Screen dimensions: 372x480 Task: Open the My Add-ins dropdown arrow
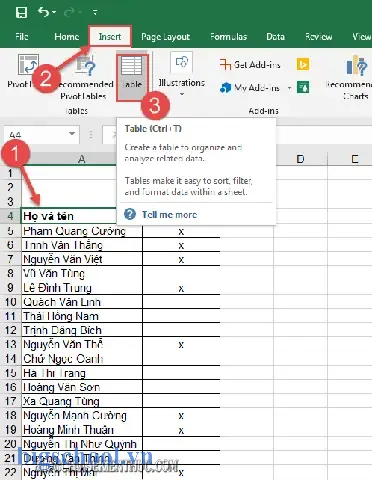coord(289,88)
